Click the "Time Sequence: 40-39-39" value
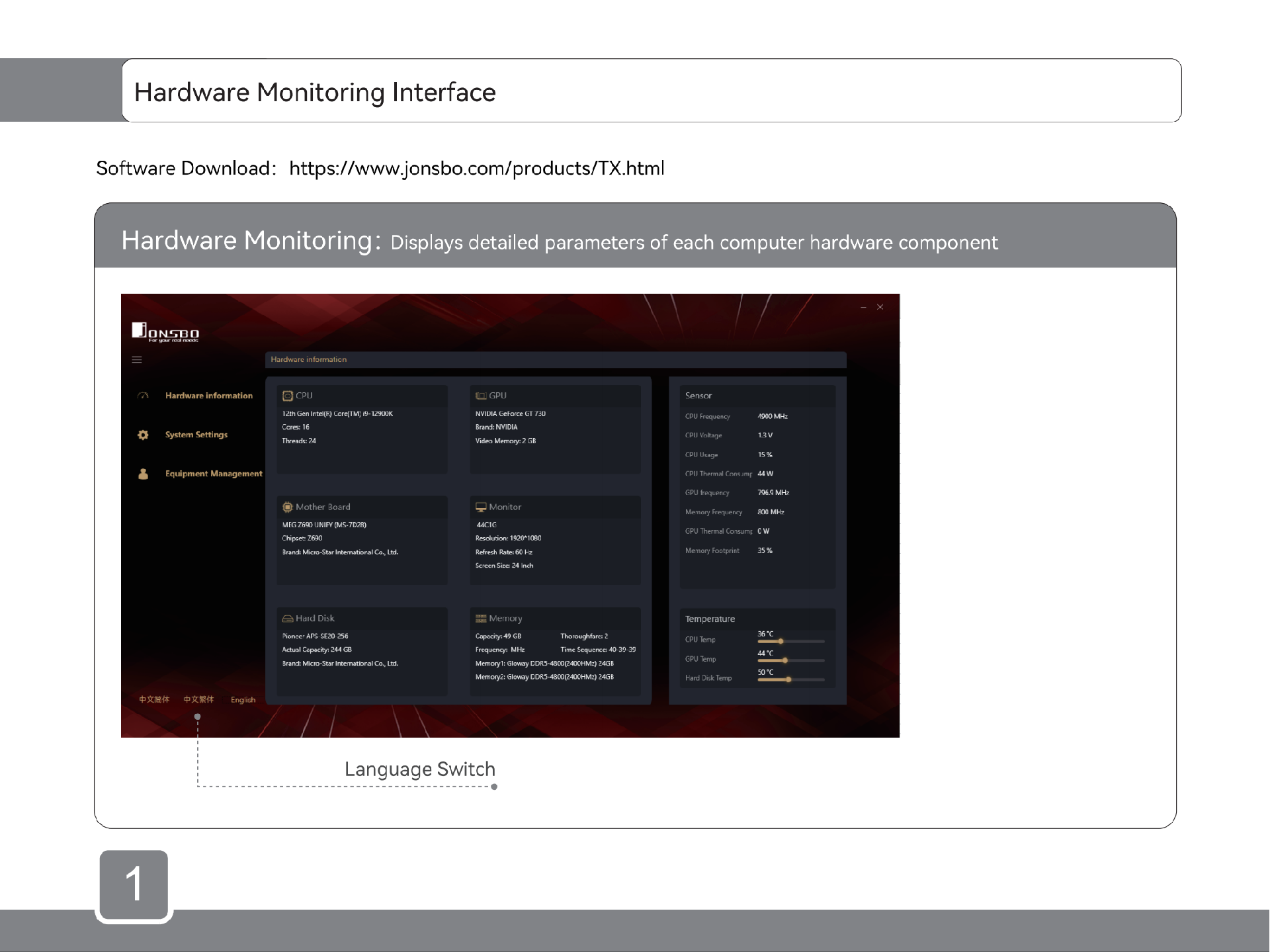Screen dimensions: 1270x952 598,650
